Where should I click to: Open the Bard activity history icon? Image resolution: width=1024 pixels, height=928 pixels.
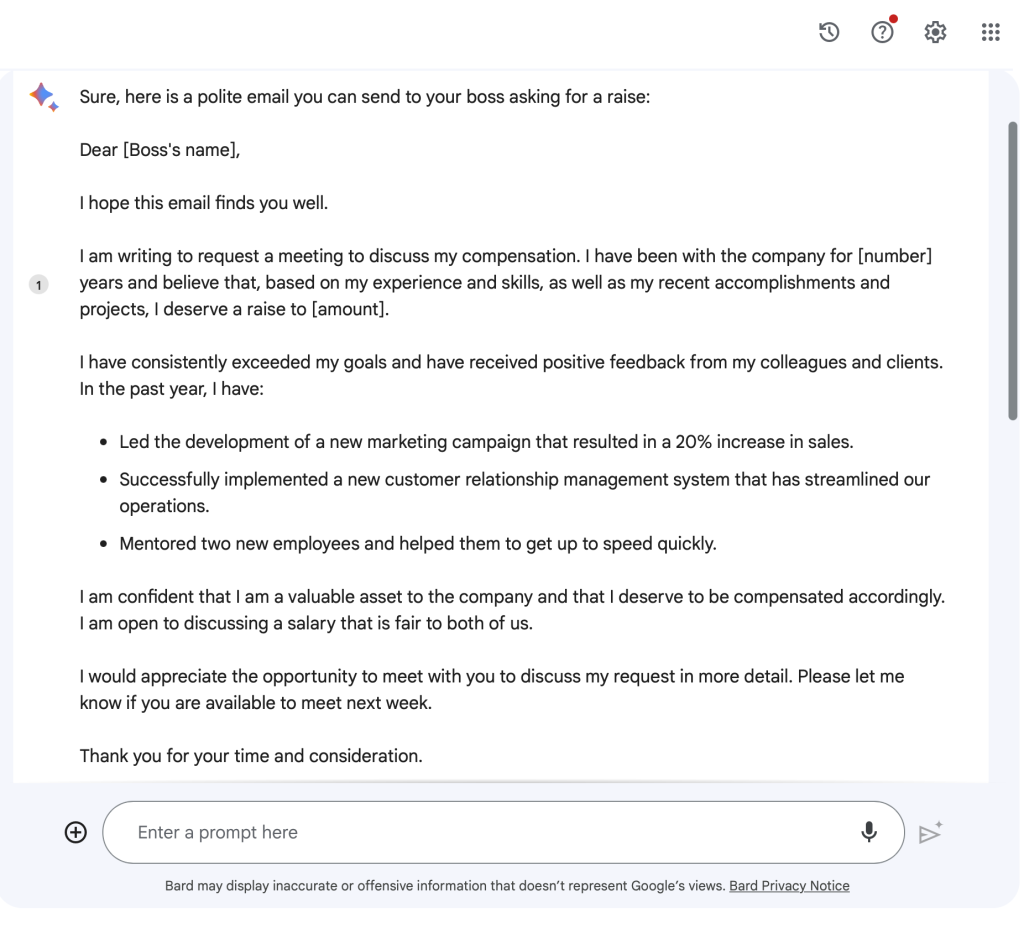coord(828,33)
